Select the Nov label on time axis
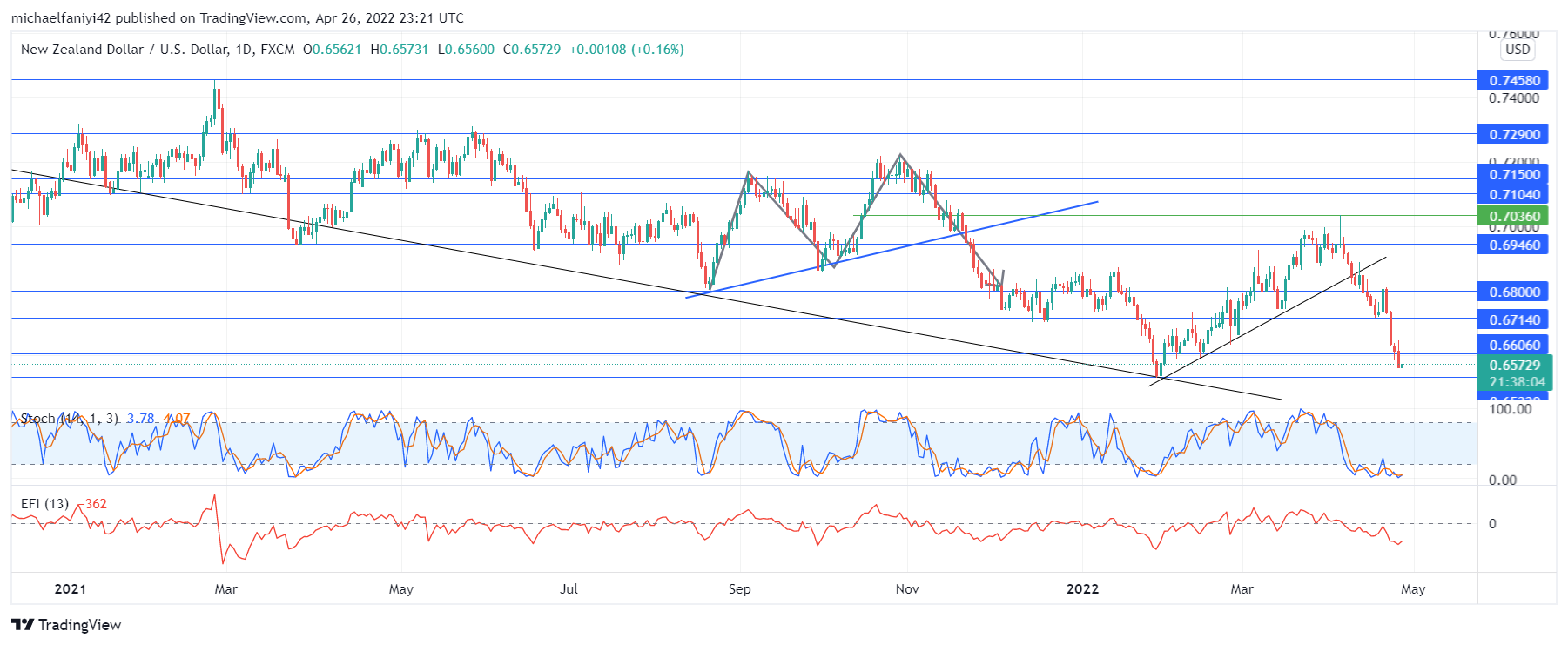The height and width of the screenshot is (645, 1568). tap(907, 589)
